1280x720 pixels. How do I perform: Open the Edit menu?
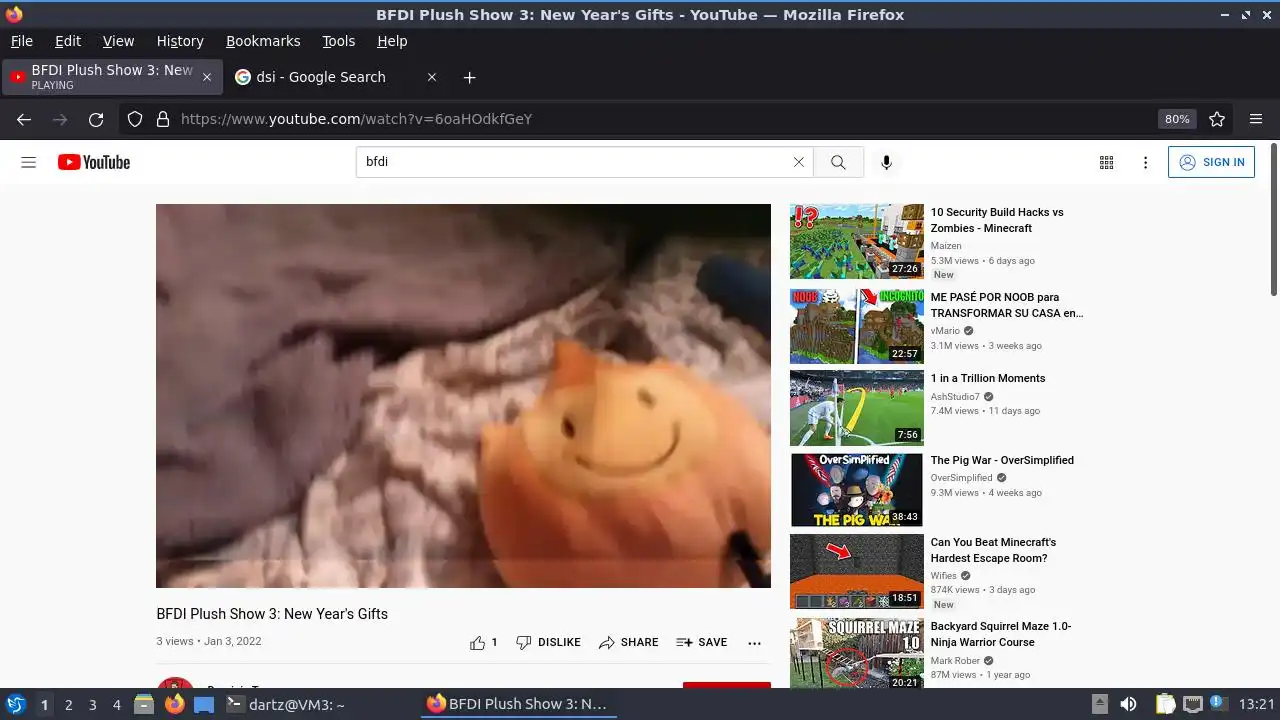coord(68,41)
